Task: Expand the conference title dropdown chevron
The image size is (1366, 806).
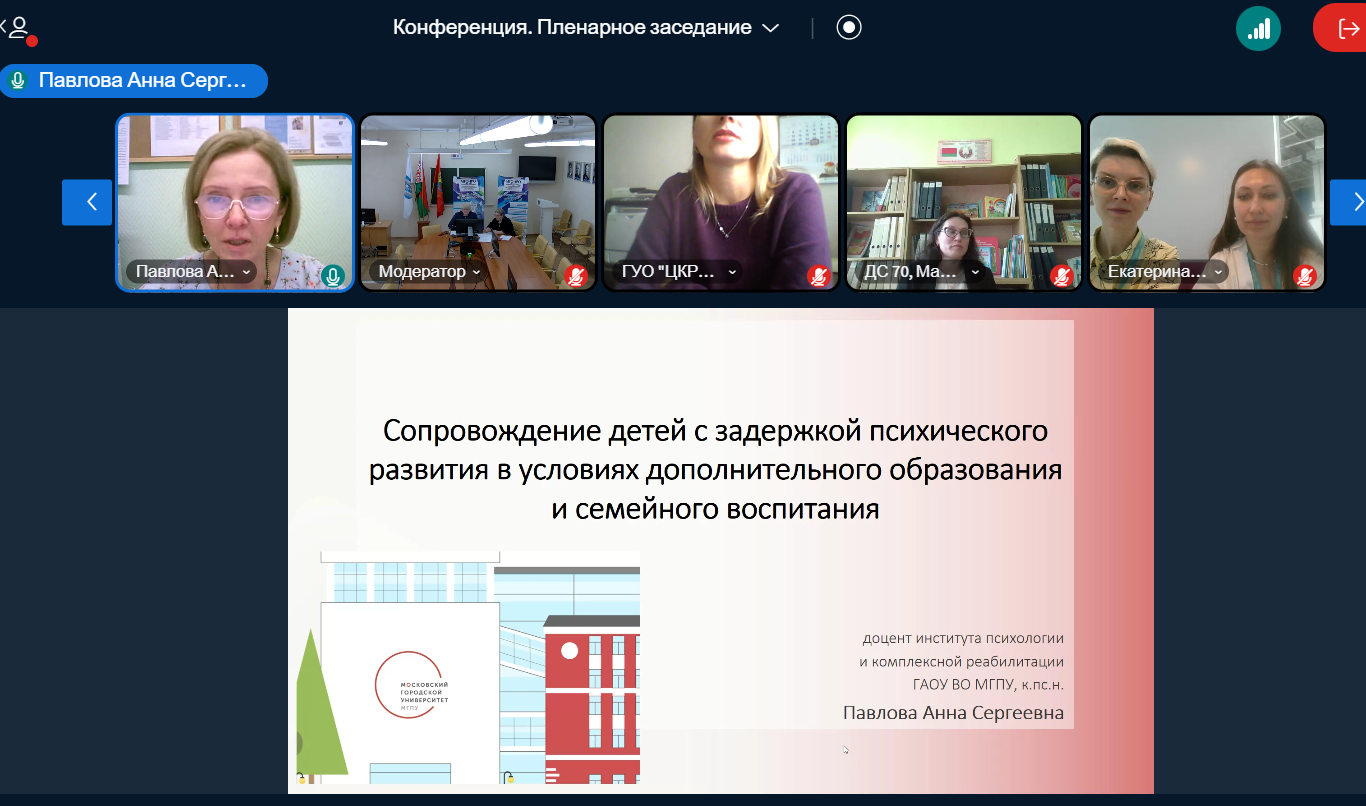Action: click(770, 28)
